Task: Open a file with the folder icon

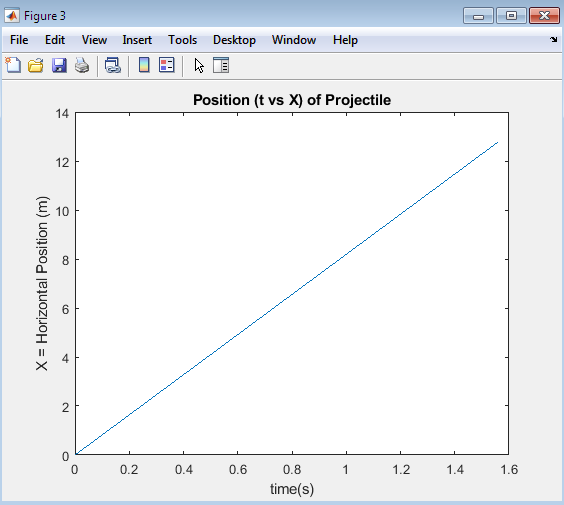Action: (x=36, y=65)
